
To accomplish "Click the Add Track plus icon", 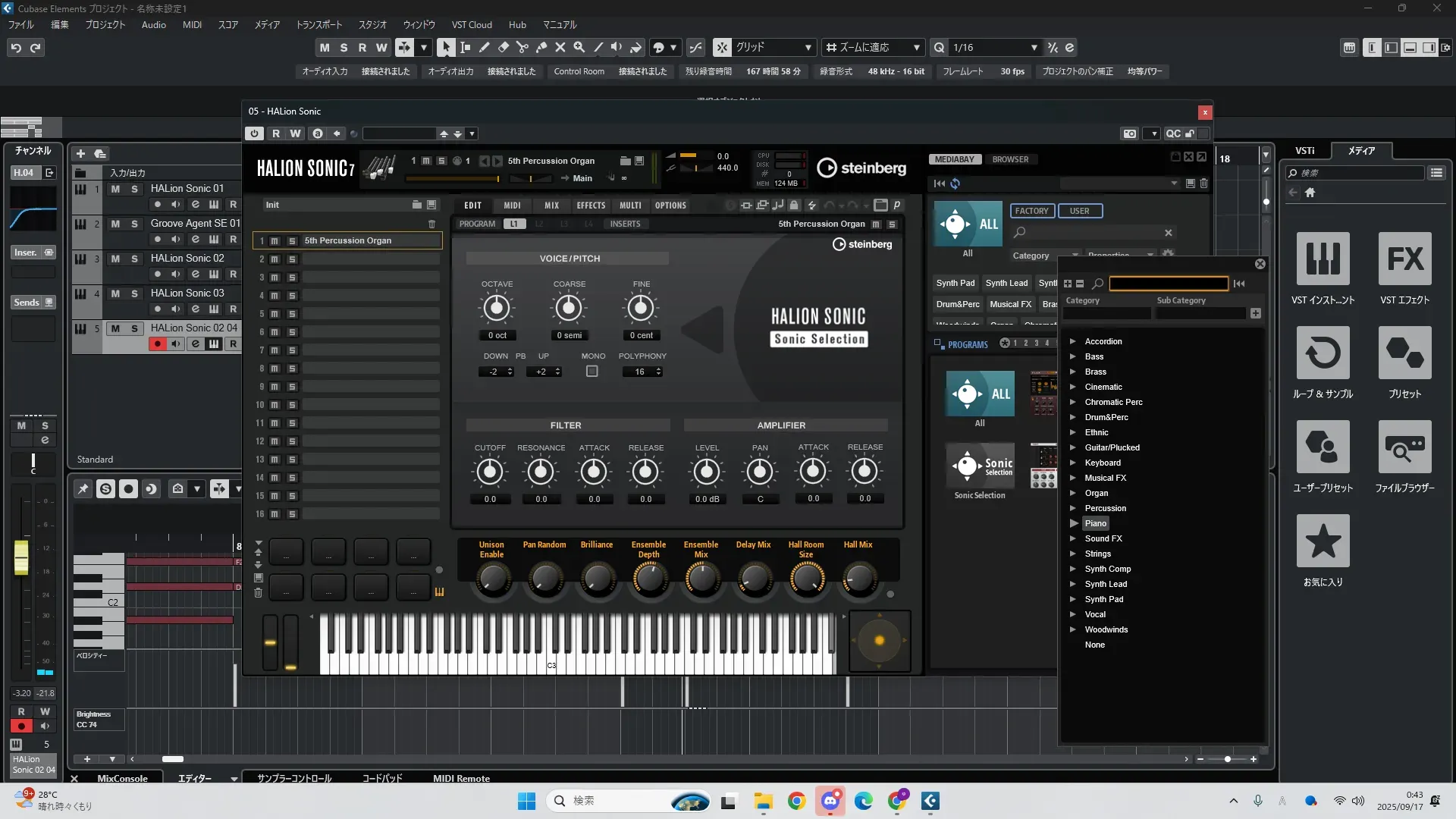I will [81, 153].
